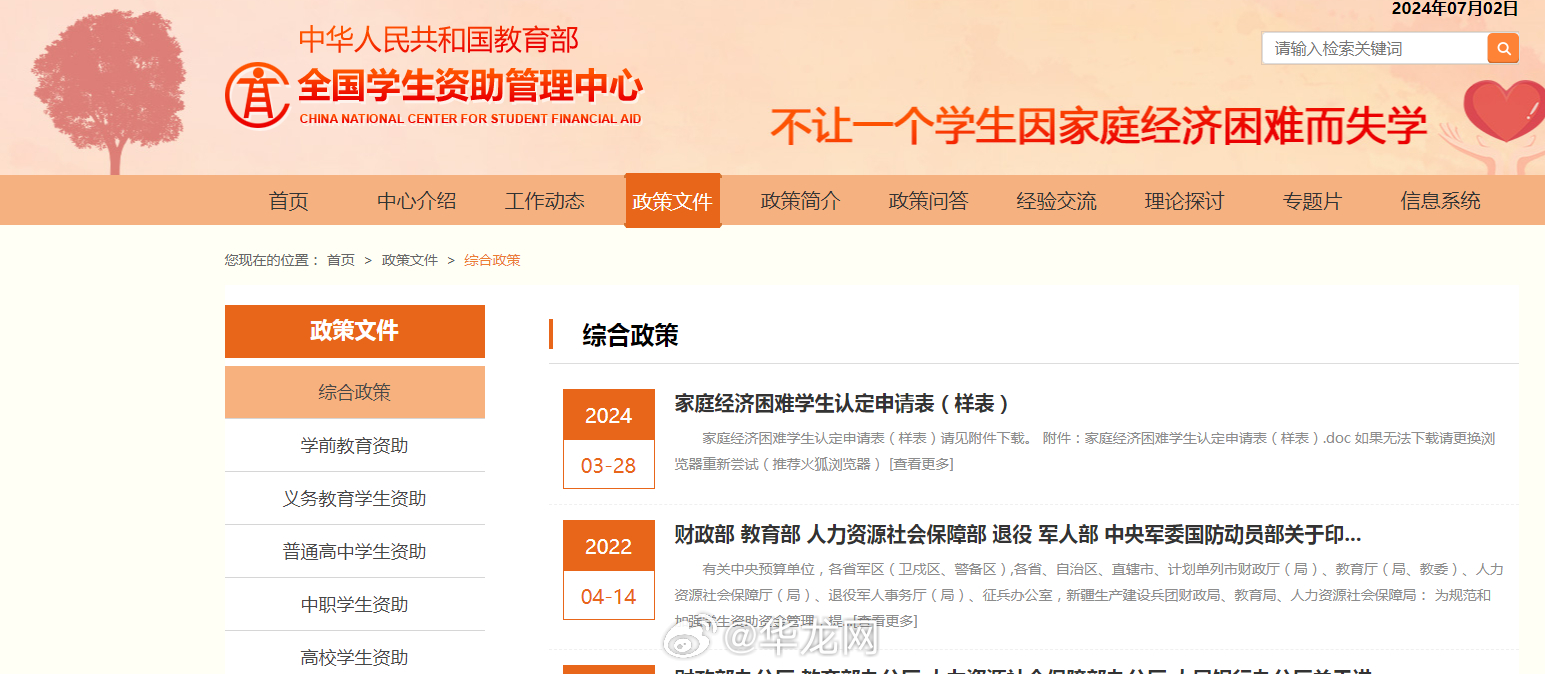Open the 中心介绍 navigation item

point(417,201)
